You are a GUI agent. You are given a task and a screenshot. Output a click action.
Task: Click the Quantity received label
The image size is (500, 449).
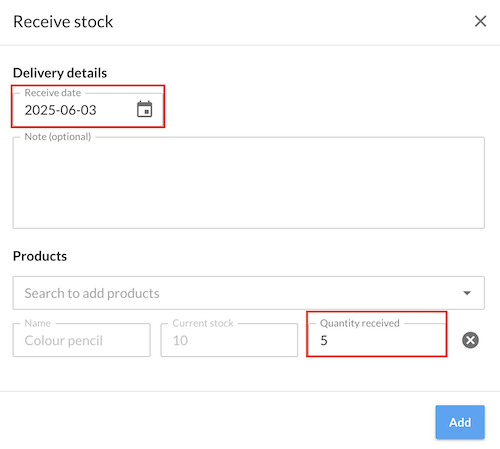360,323
